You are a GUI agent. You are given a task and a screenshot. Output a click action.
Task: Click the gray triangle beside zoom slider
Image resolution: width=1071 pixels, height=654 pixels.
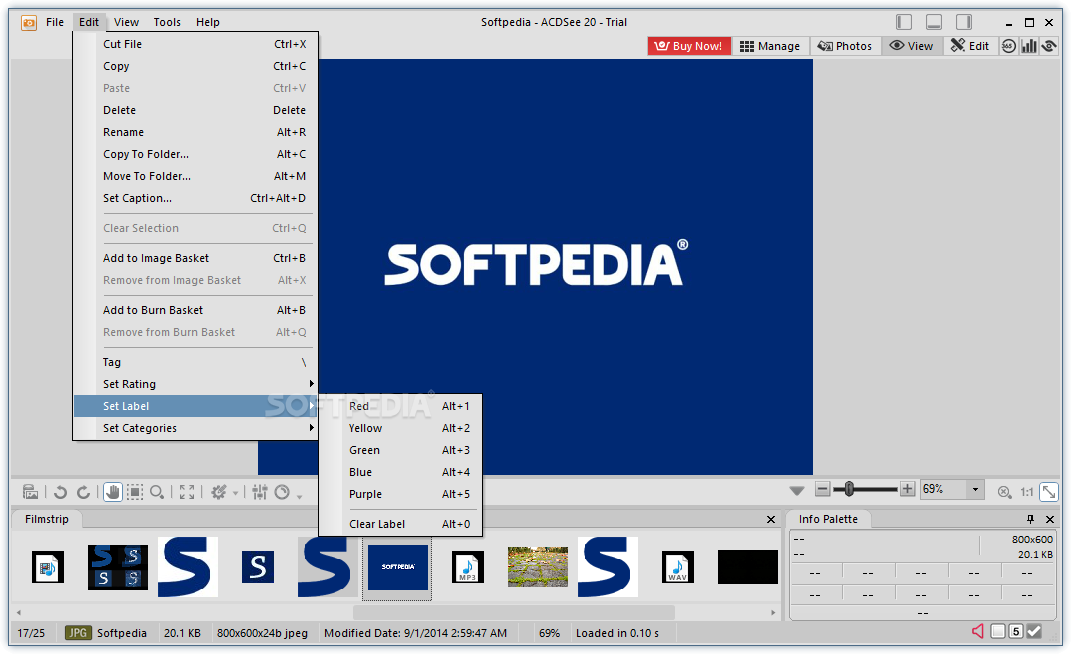796,491
